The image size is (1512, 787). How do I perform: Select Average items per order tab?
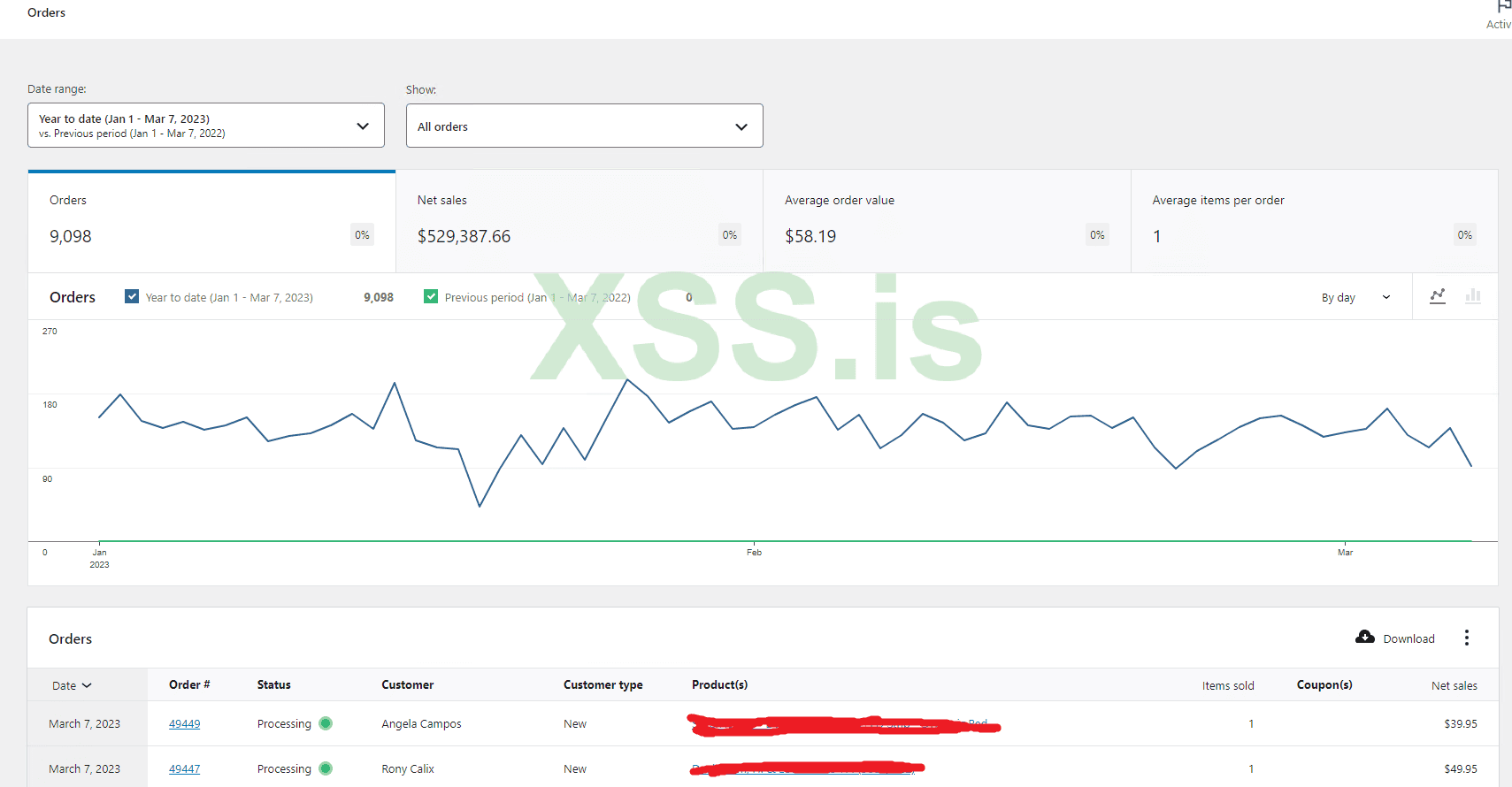click(x=1315, y=222)
